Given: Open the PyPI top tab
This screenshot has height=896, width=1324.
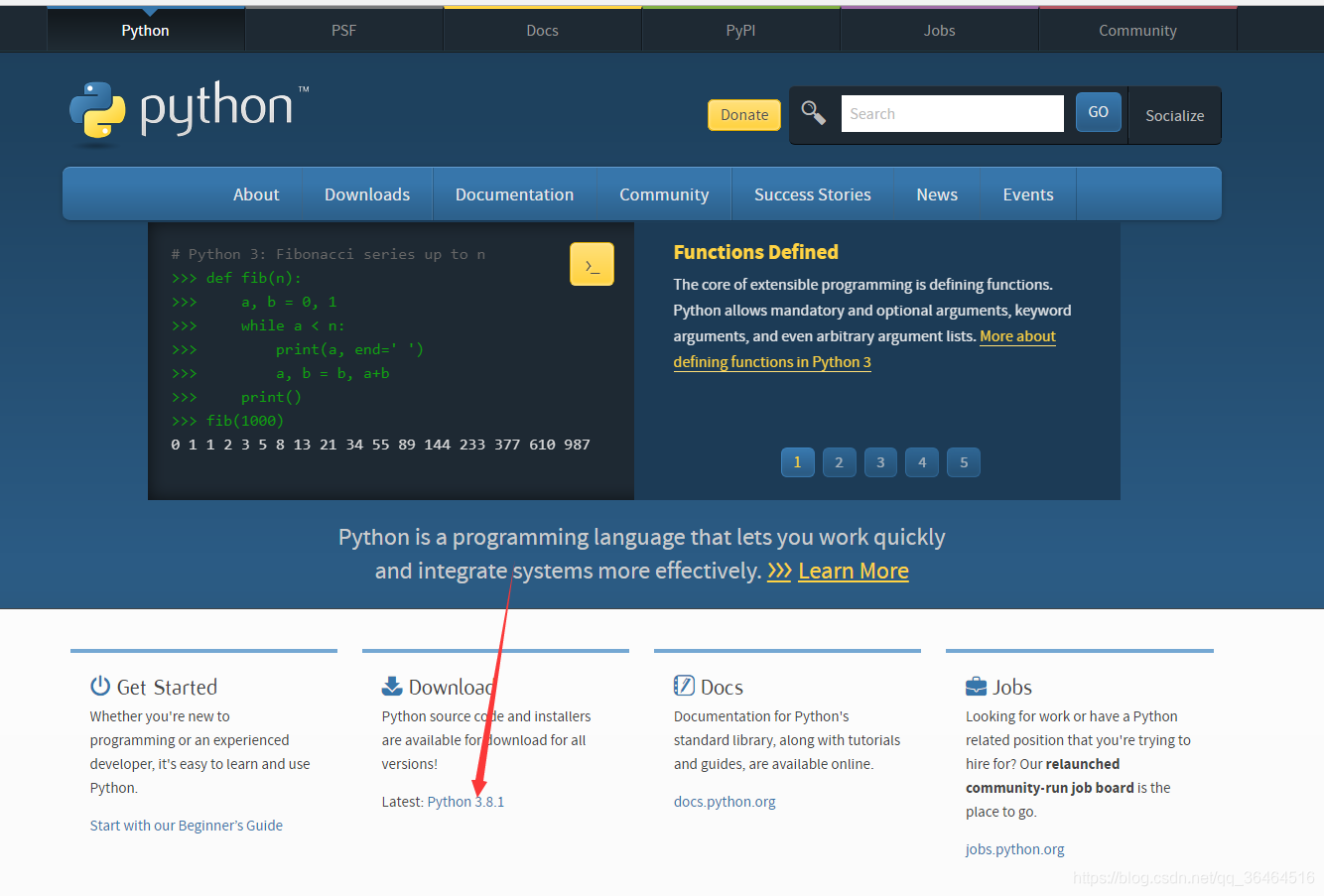Looking at the screenshot, I should [741, 31].
